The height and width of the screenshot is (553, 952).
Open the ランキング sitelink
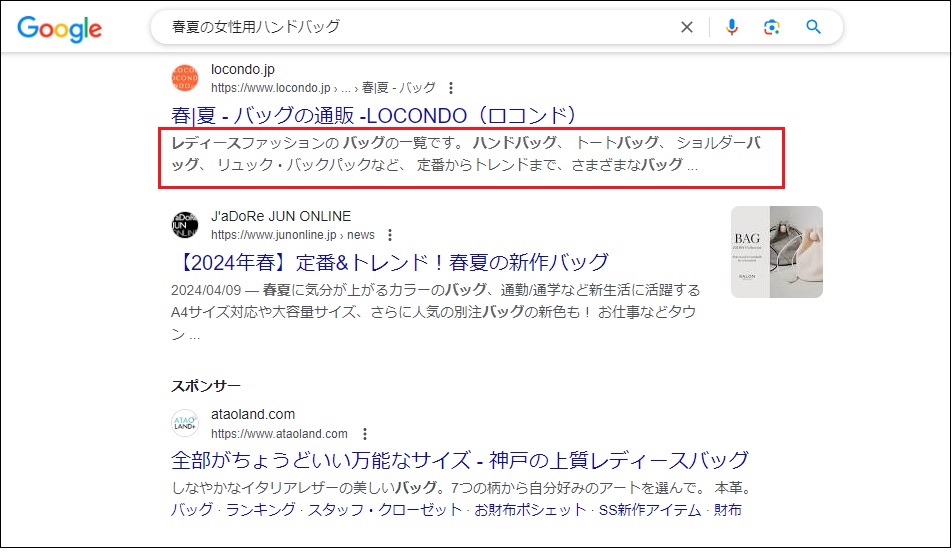[260, 510]
